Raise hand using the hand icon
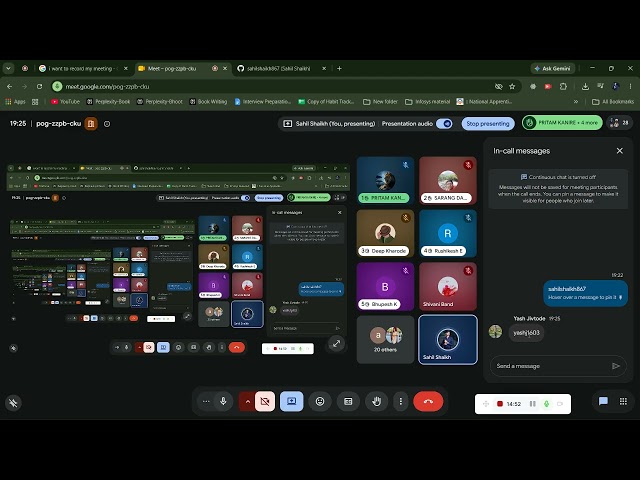This screenshot has width=640, height=480. (376, 402)
